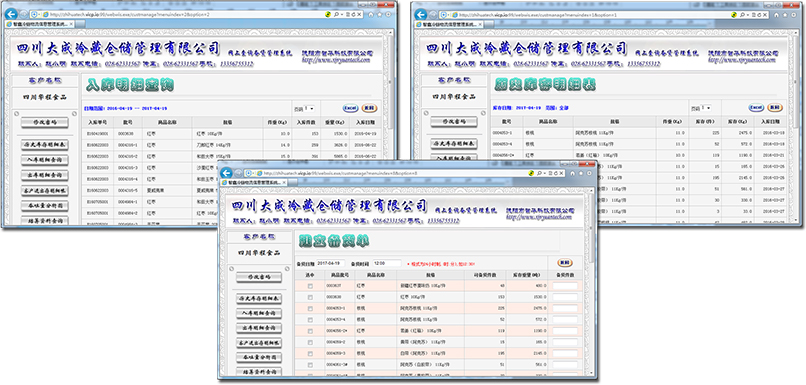The width and height of the screenshot is (806, 385).
Task: Click forward arrow in the 备货单 front window
Action: [x=239, y=173]
